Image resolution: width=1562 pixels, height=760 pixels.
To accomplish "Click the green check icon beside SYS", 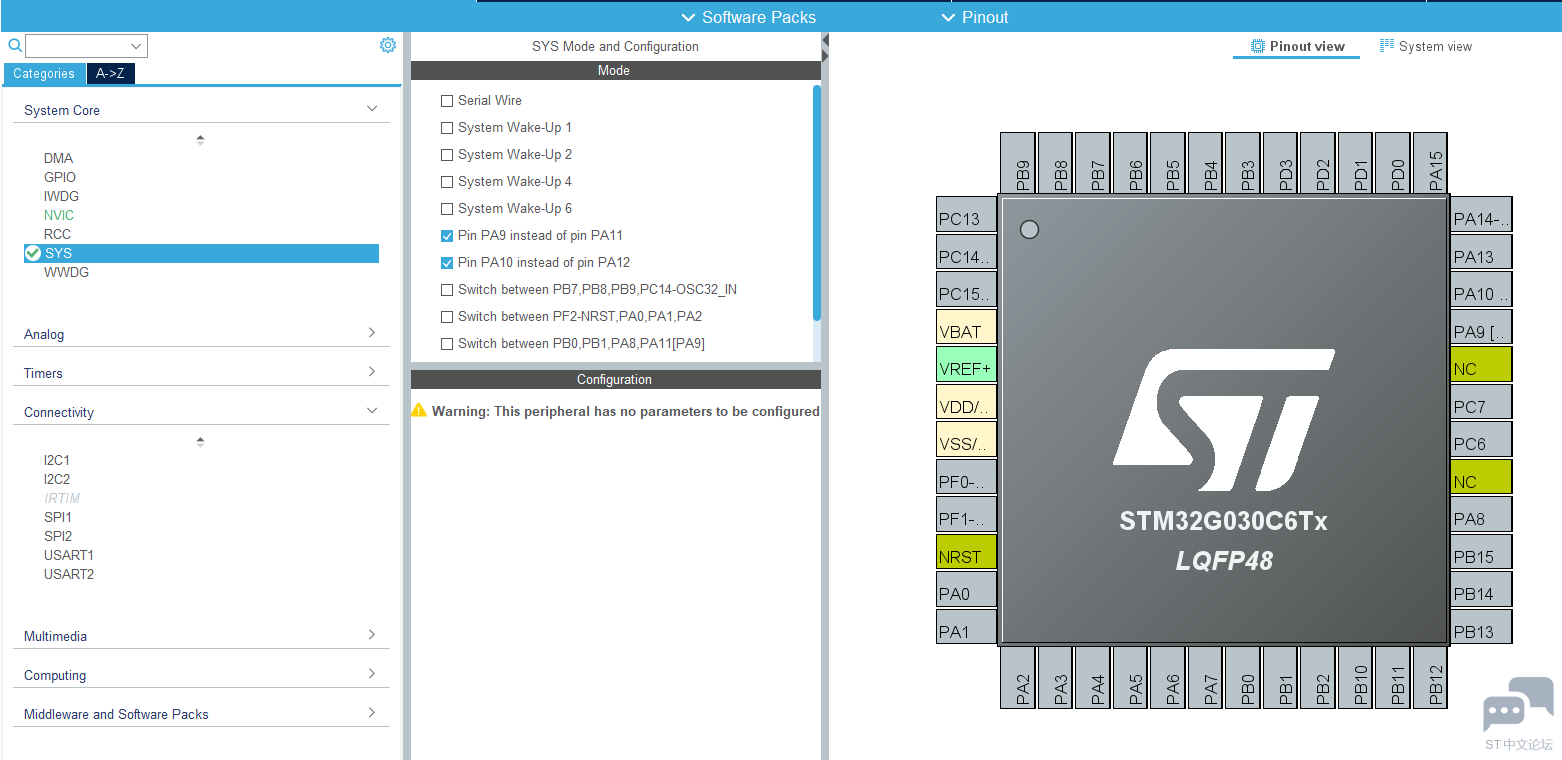I will coord(33,253).
